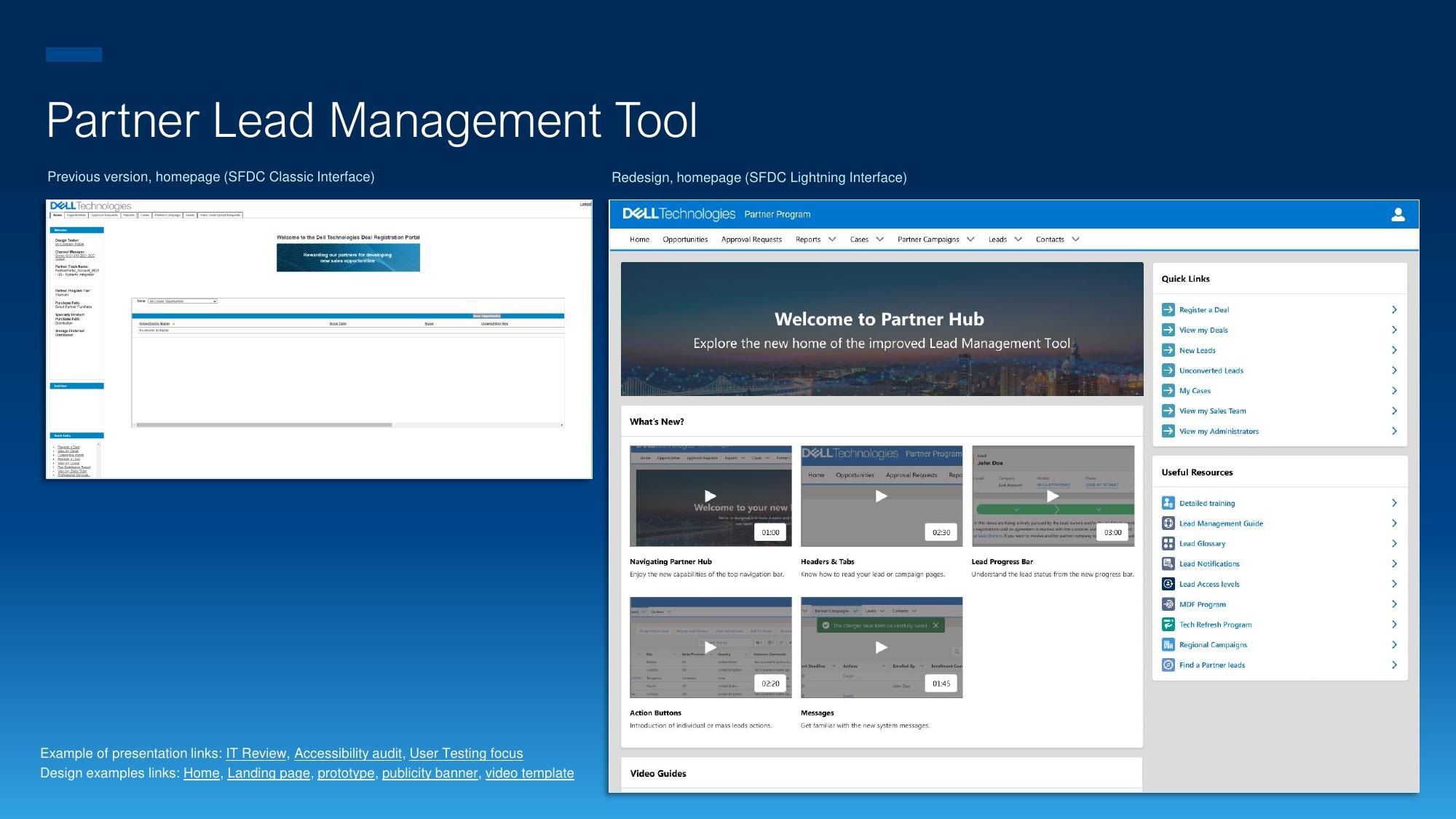This screenshot has width=1456, height=819.
Task: Click the Tech Refresh Program icon
Action: click(x=1168, y=625)
